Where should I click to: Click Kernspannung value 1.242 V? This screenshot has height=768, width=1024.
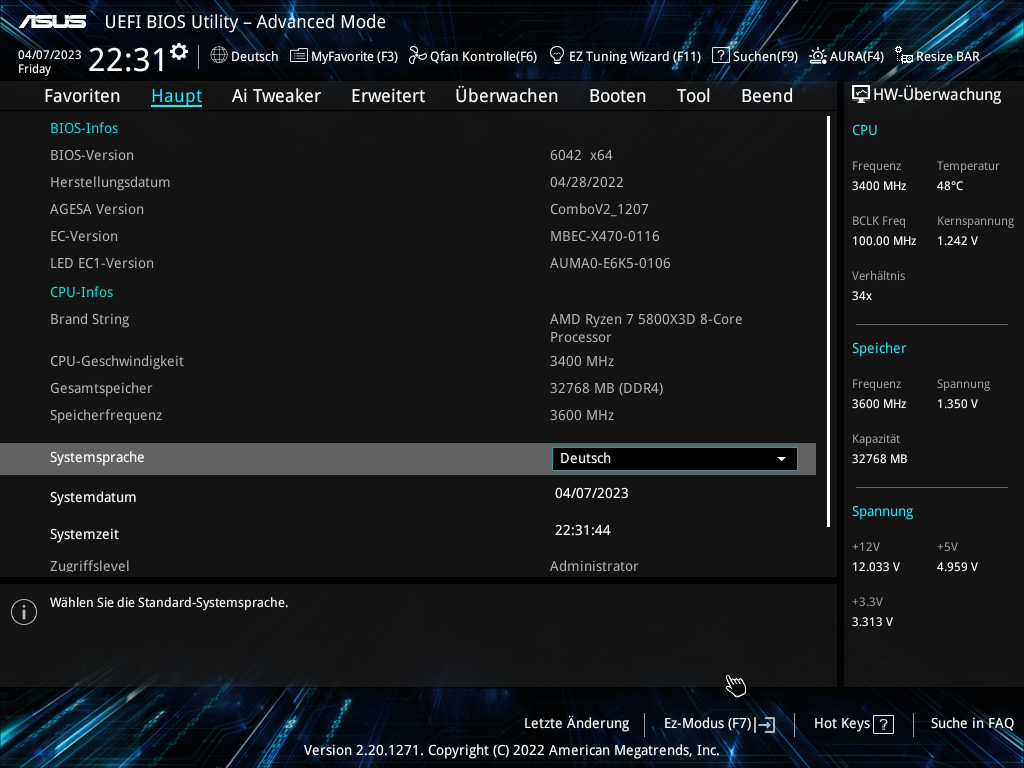coord(957,241)
